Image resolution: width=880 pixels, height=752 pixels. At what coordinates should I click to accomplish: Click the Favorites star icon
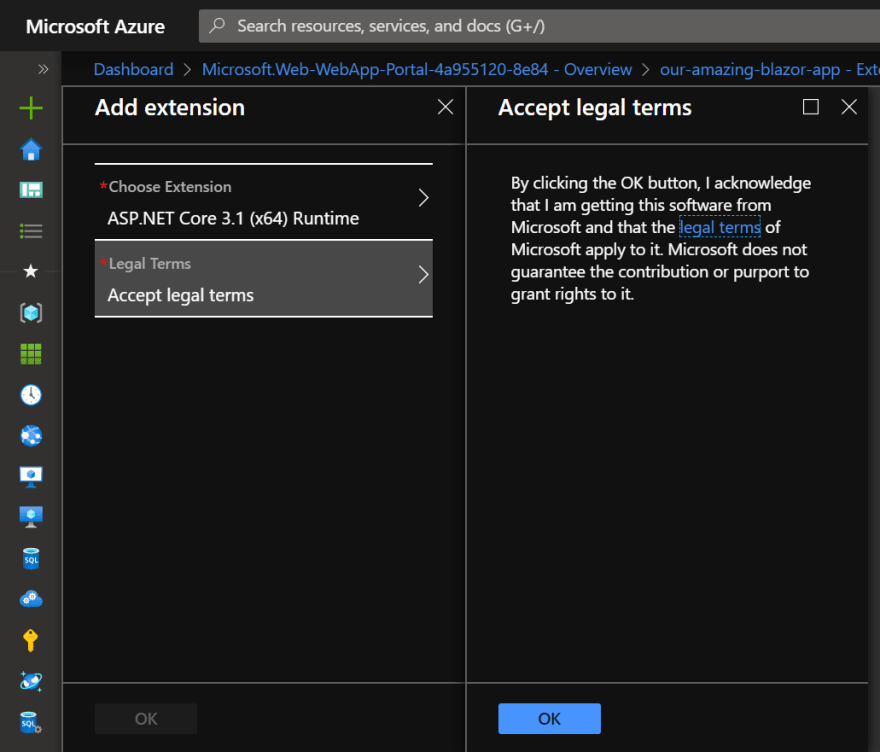click(31, 271)
